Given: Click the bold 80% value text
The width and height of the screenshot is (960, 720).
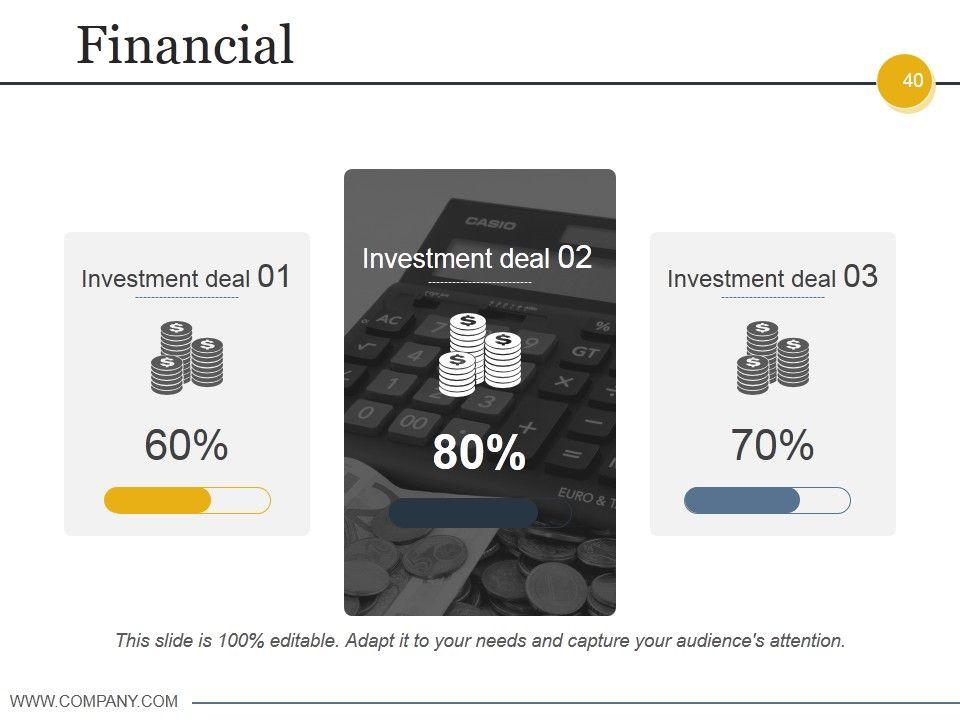Looking at the screenshot, I should [x=479, y=453].
